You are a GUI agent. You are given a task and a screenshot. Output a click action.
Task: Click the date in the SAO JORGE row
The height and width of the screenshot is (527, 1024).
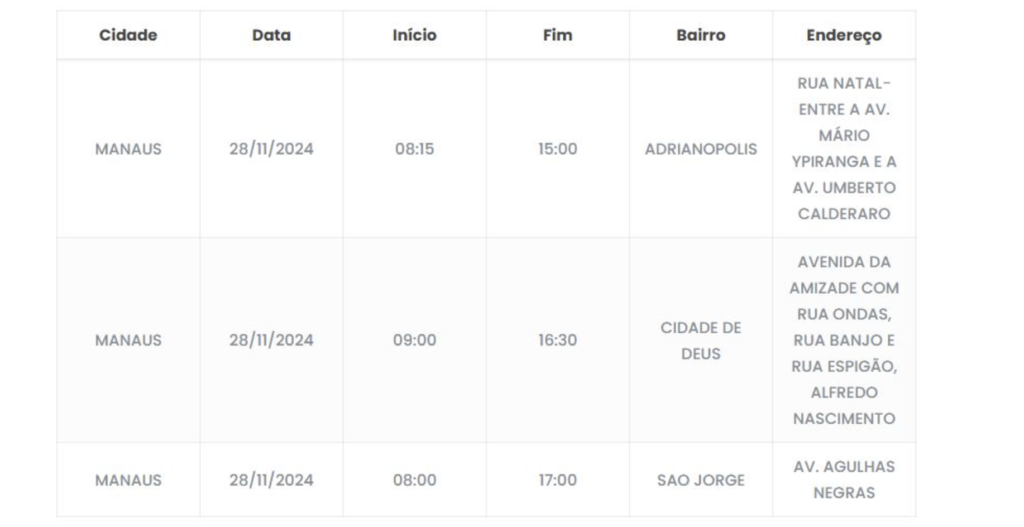pos(271,480)
